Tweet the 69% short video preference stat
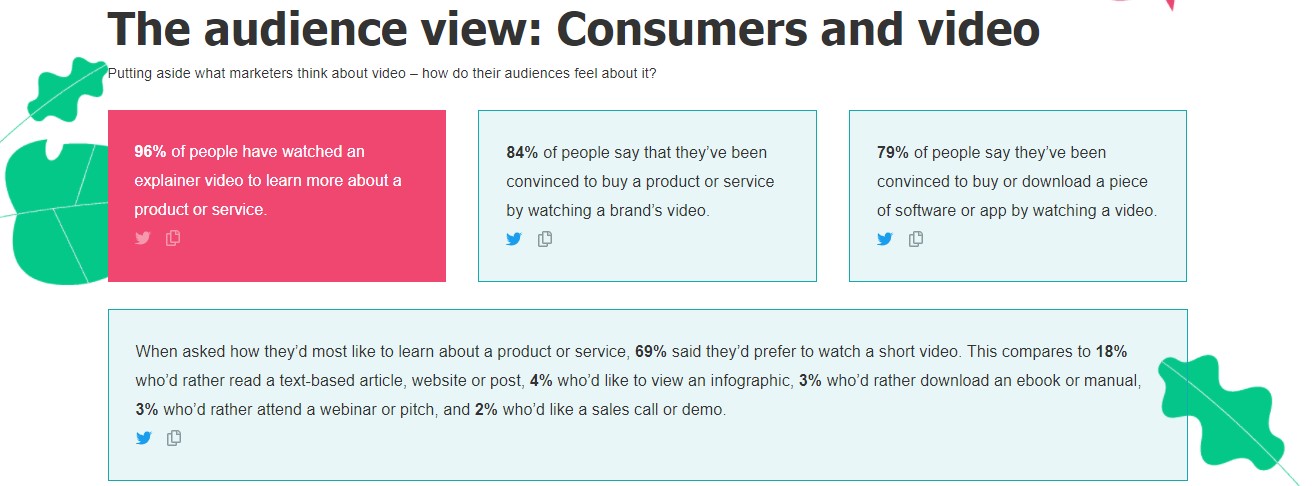1312x486 pixels. click(143, 438)
